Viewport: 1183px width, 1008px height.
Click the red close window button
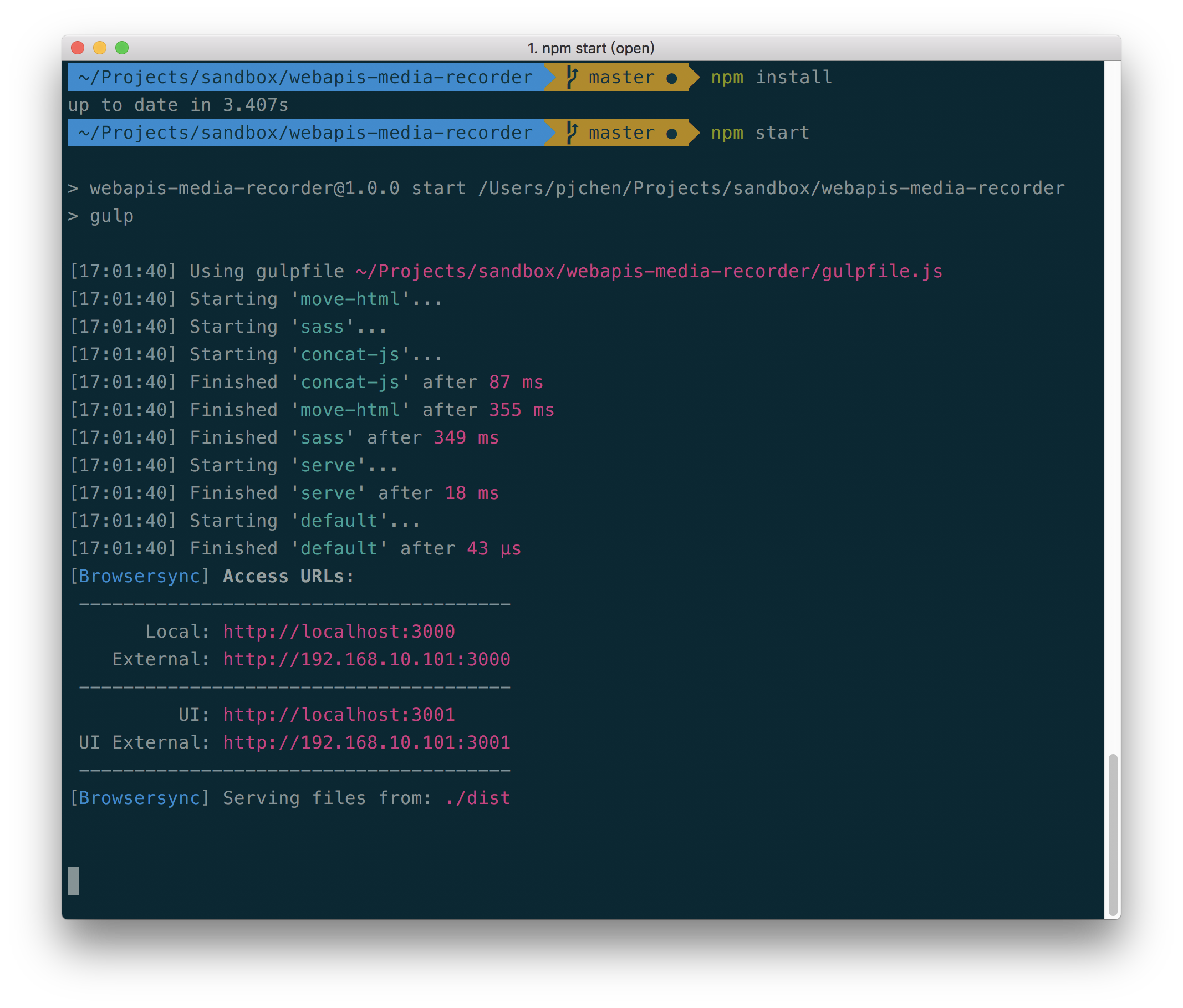[78, 48]
